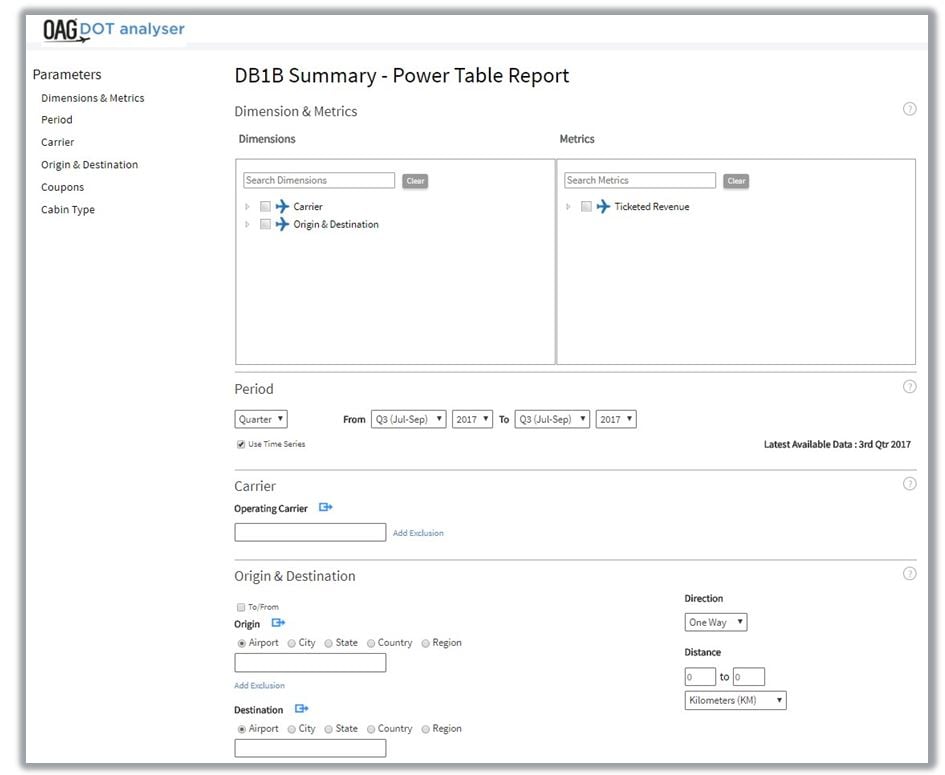Tick the Carrier dimension checkbox
945x775 pixels.
coord(265,207)
